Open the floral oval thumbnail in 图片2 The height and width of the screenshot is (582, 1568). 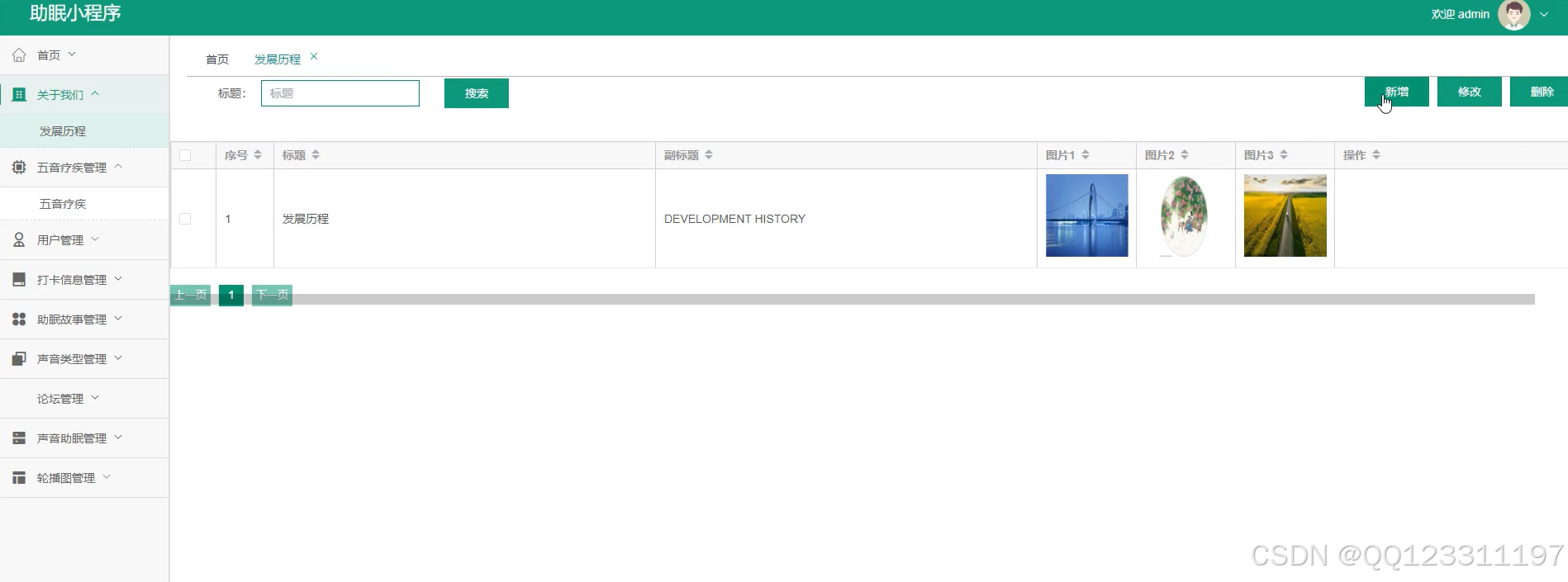pos(1184,215)
